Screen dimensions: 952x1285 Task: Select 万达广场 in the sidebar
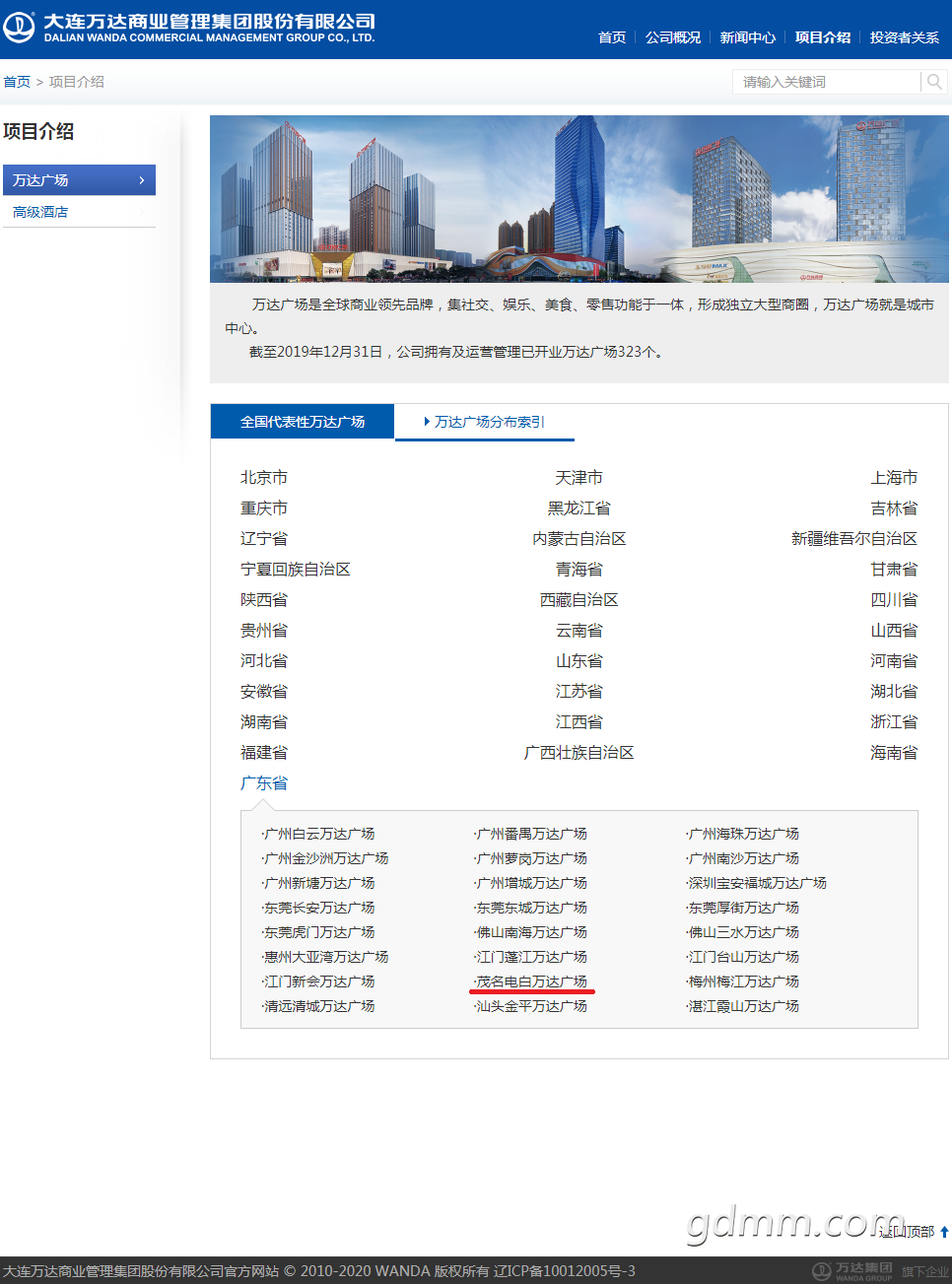click(79, 180)
